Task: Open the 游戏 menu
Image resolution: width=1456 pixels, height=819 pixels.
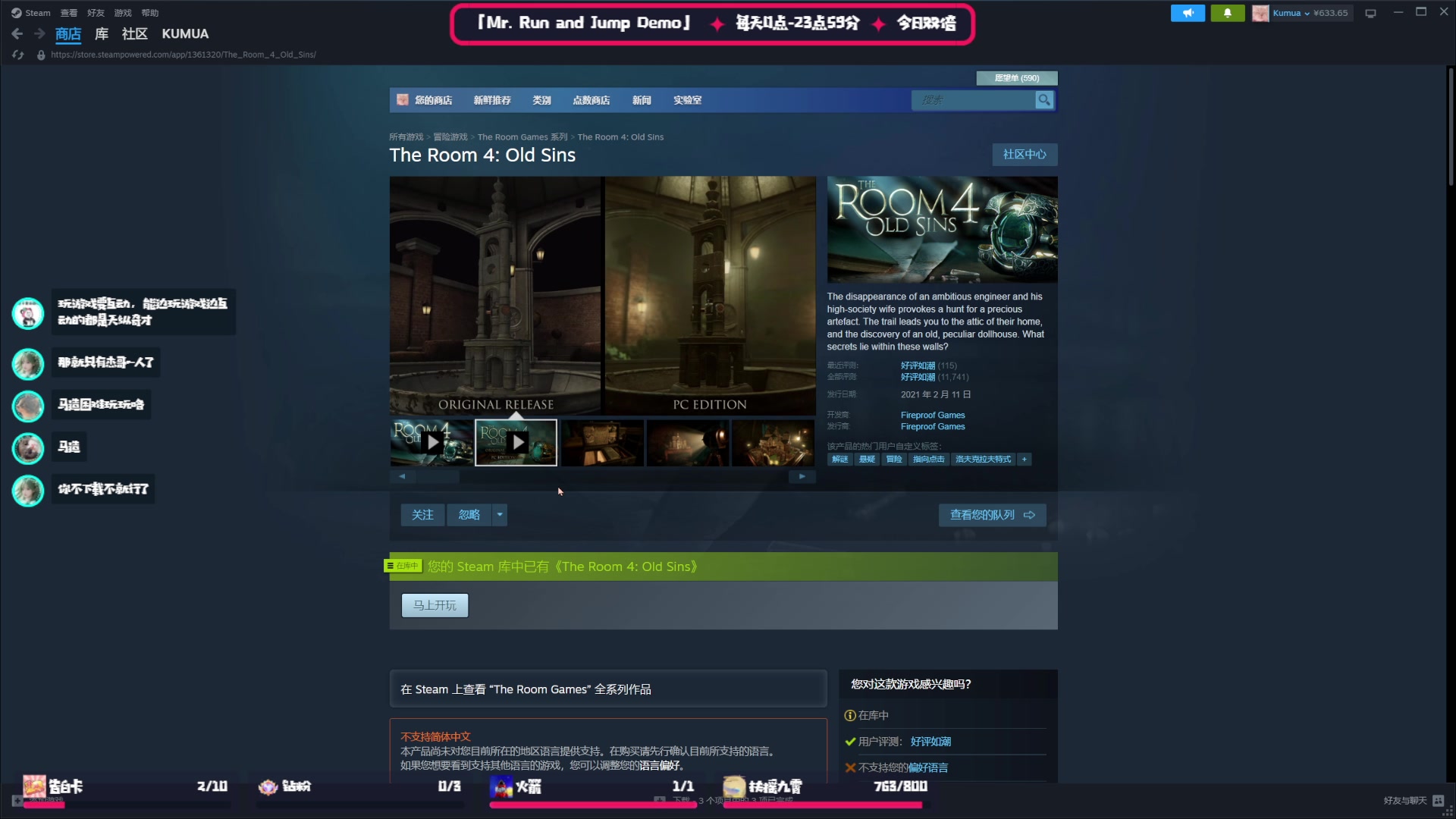Action: (x=123, y=13)
